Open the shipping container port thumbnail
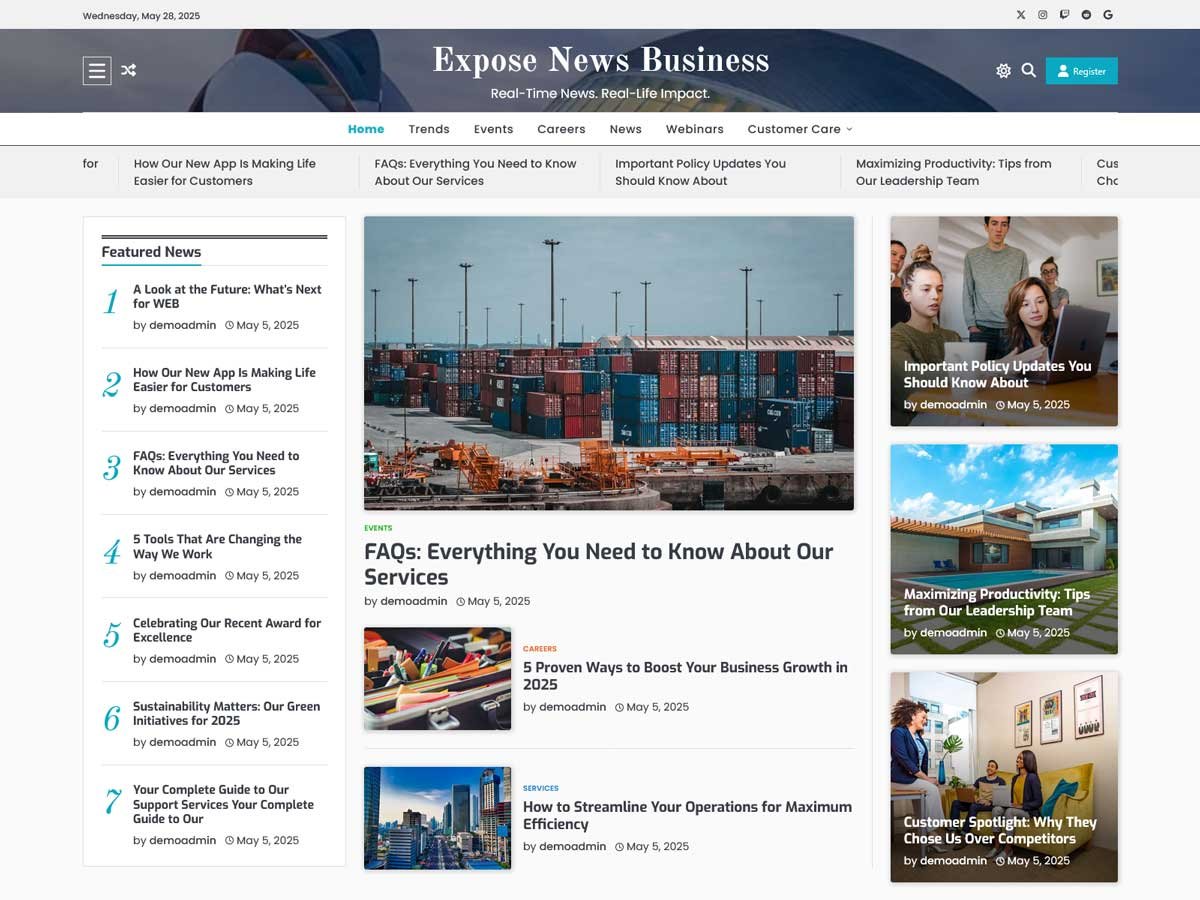Image resolution: width=1200 pixels, height=900 pixels. coord(609,363)
